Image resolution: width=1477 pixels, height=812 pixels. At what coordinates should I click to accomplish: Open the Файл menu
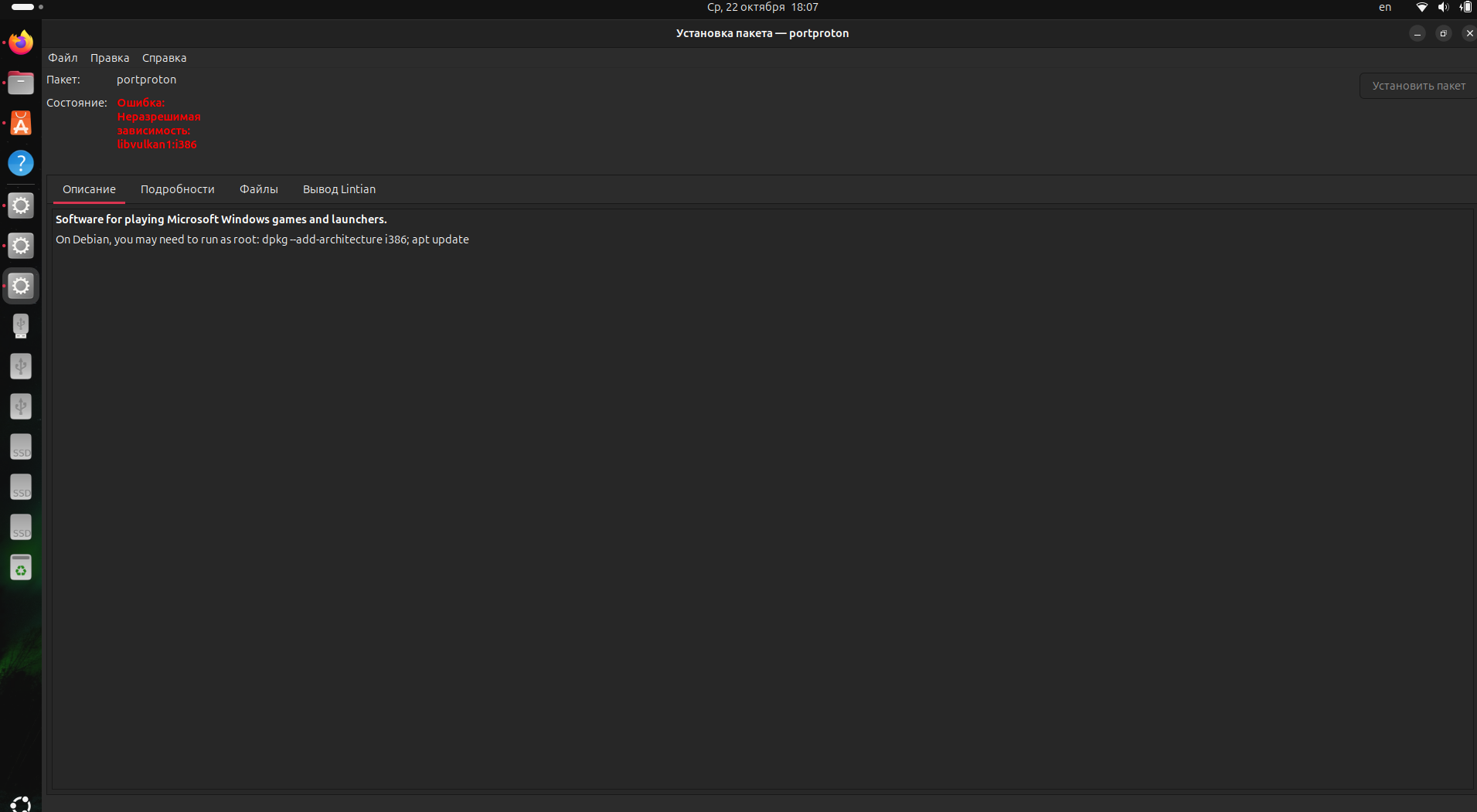point(63,58)
